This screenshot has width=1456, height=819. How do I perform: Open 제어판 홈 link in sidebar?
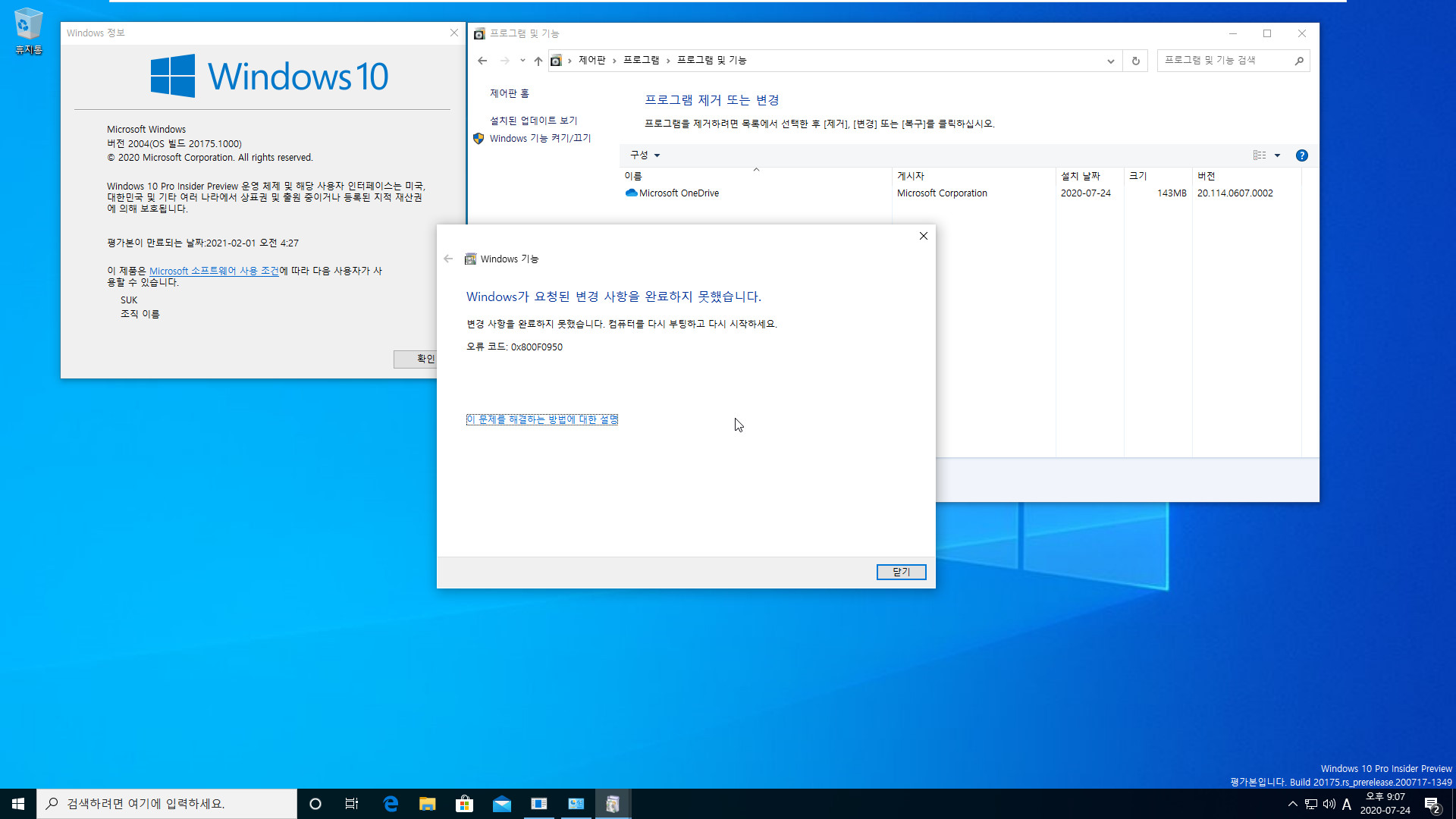click(509, 93)
